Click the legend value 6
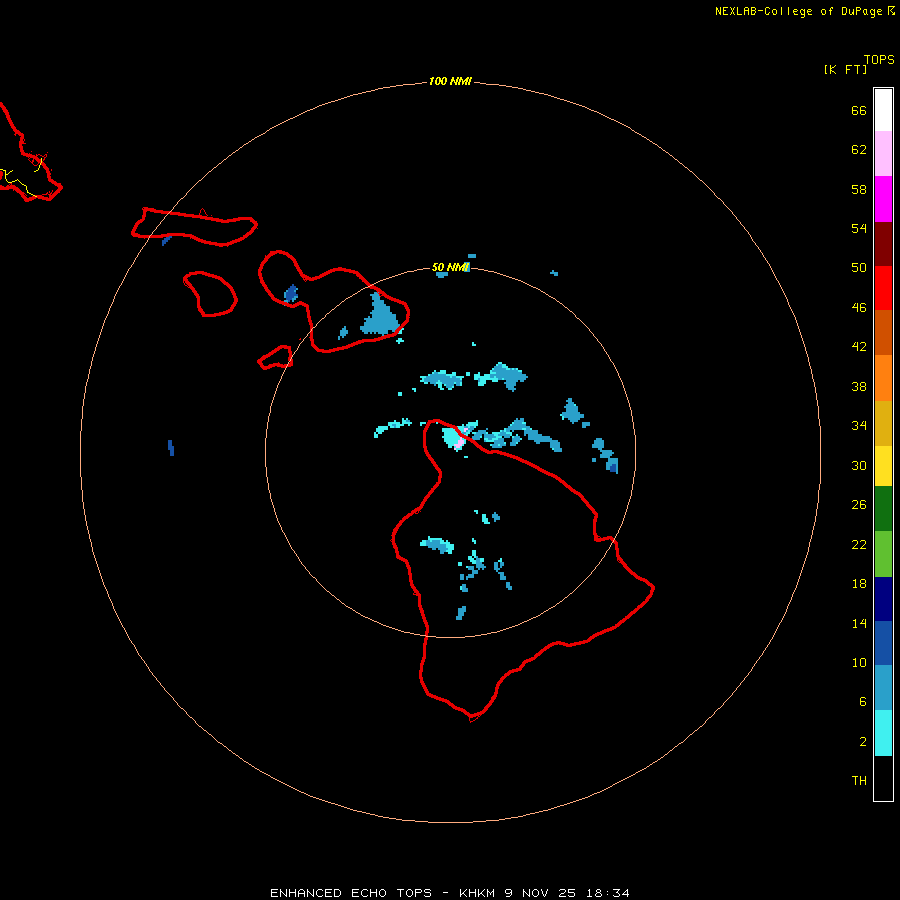The height and width of the screenshot is (900, 900). 862,702
